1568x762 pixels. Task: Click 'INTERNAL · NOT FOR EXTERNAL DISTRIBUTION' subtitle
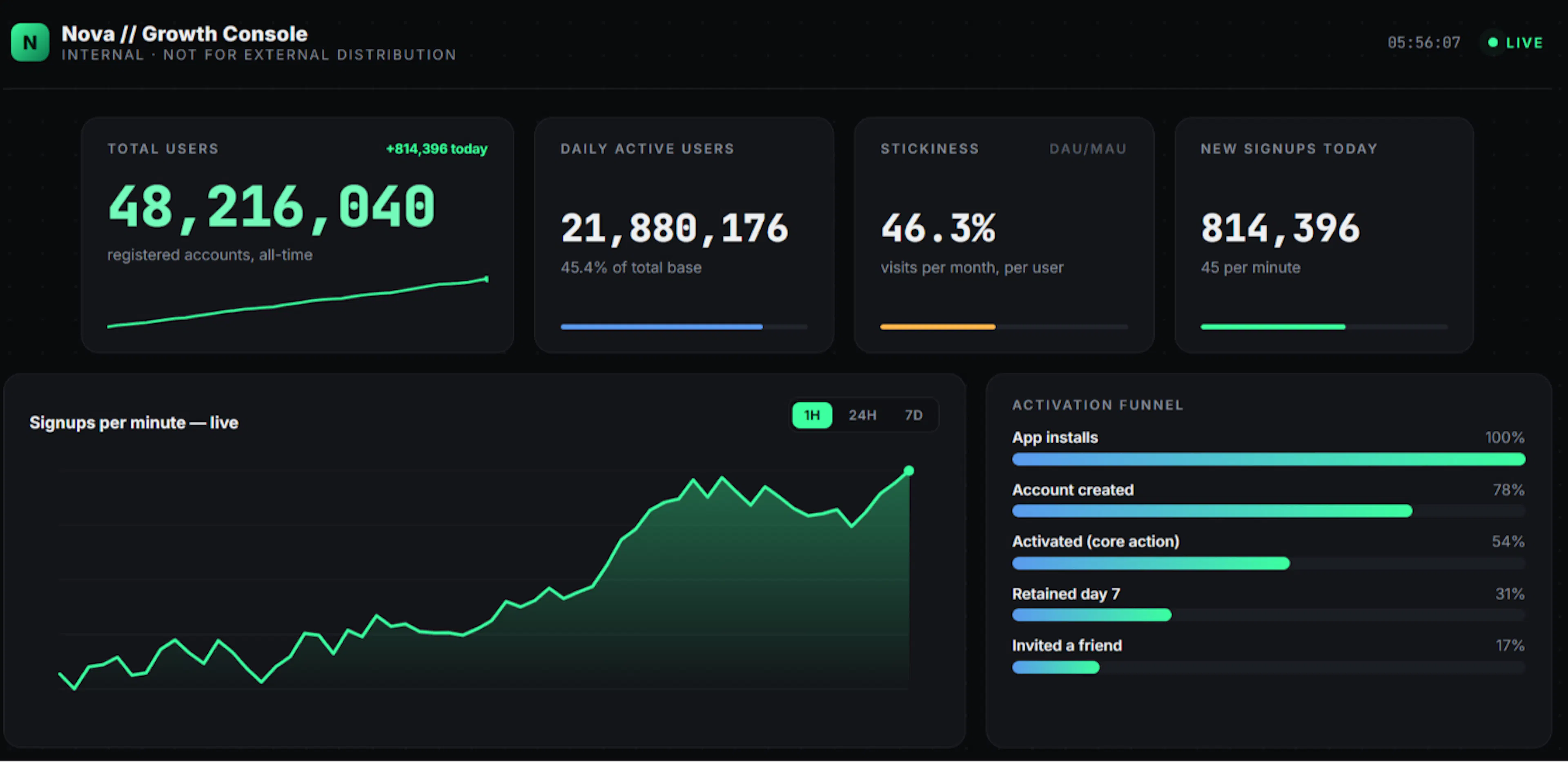(259, 55)
